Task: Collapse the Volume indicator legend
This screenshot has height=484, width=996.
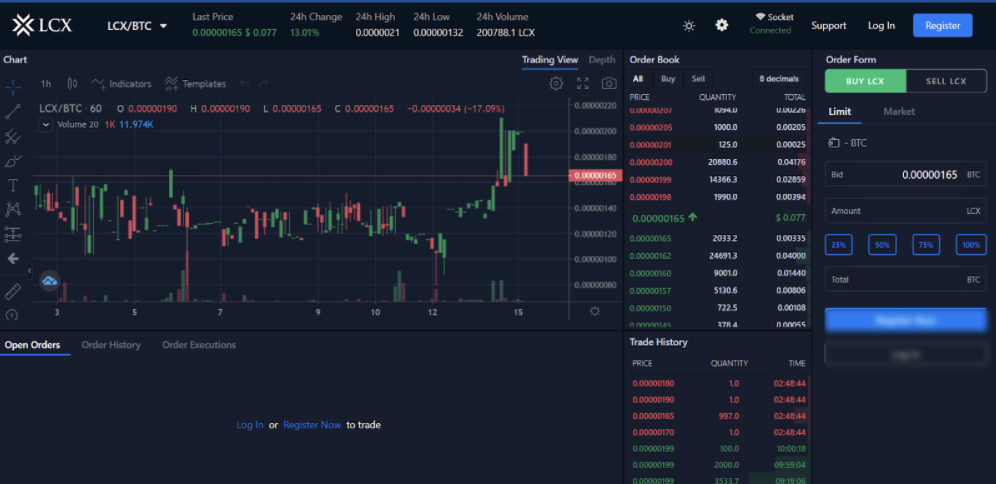Action: tap(45, 124)
